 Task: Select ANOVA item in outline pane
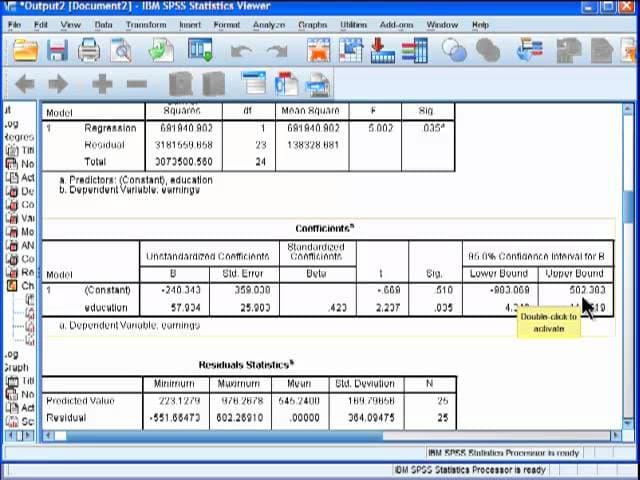(20, 245)
